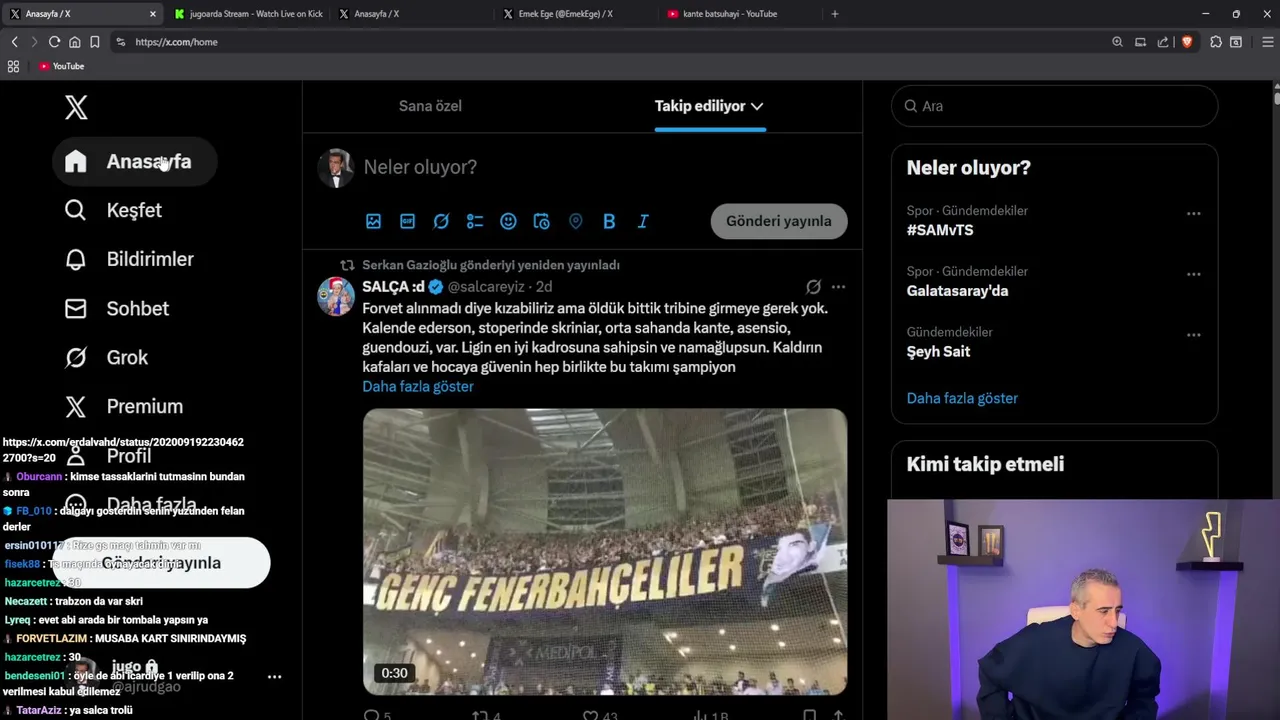
Task: Open the Galatasaray'da trend
Action: tap(957, 291)
